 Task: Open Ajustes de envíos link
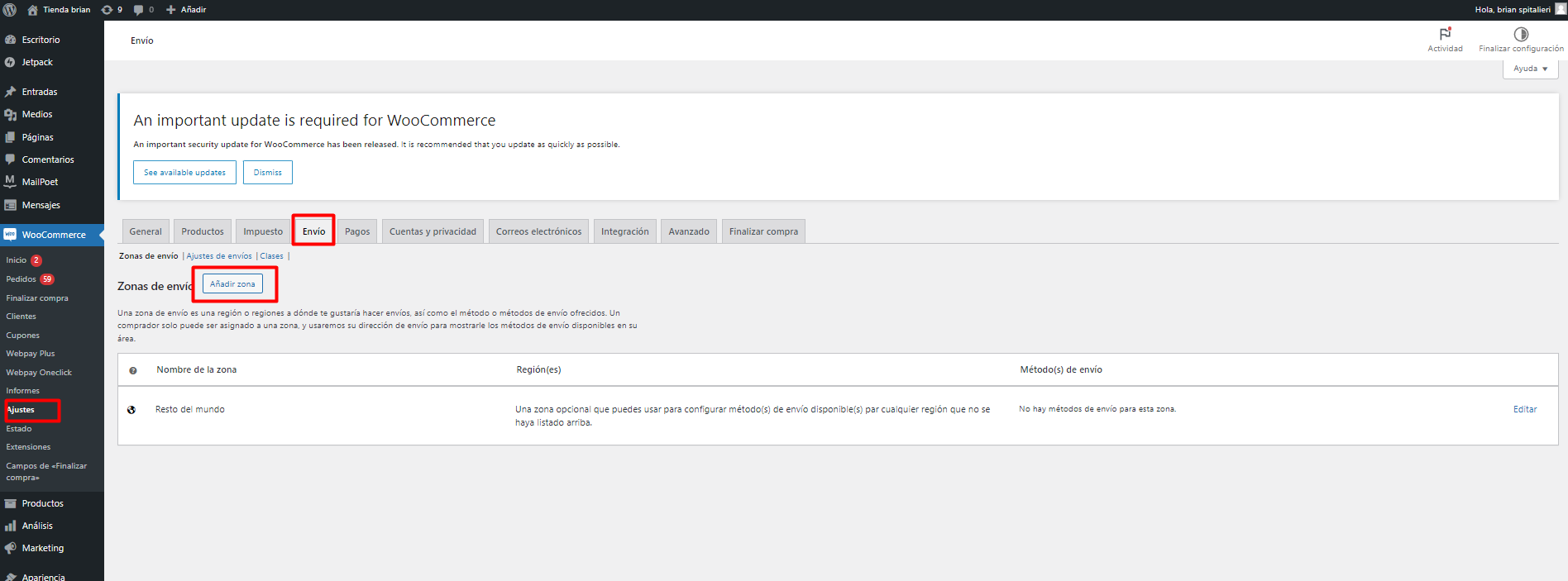[219, 256]
